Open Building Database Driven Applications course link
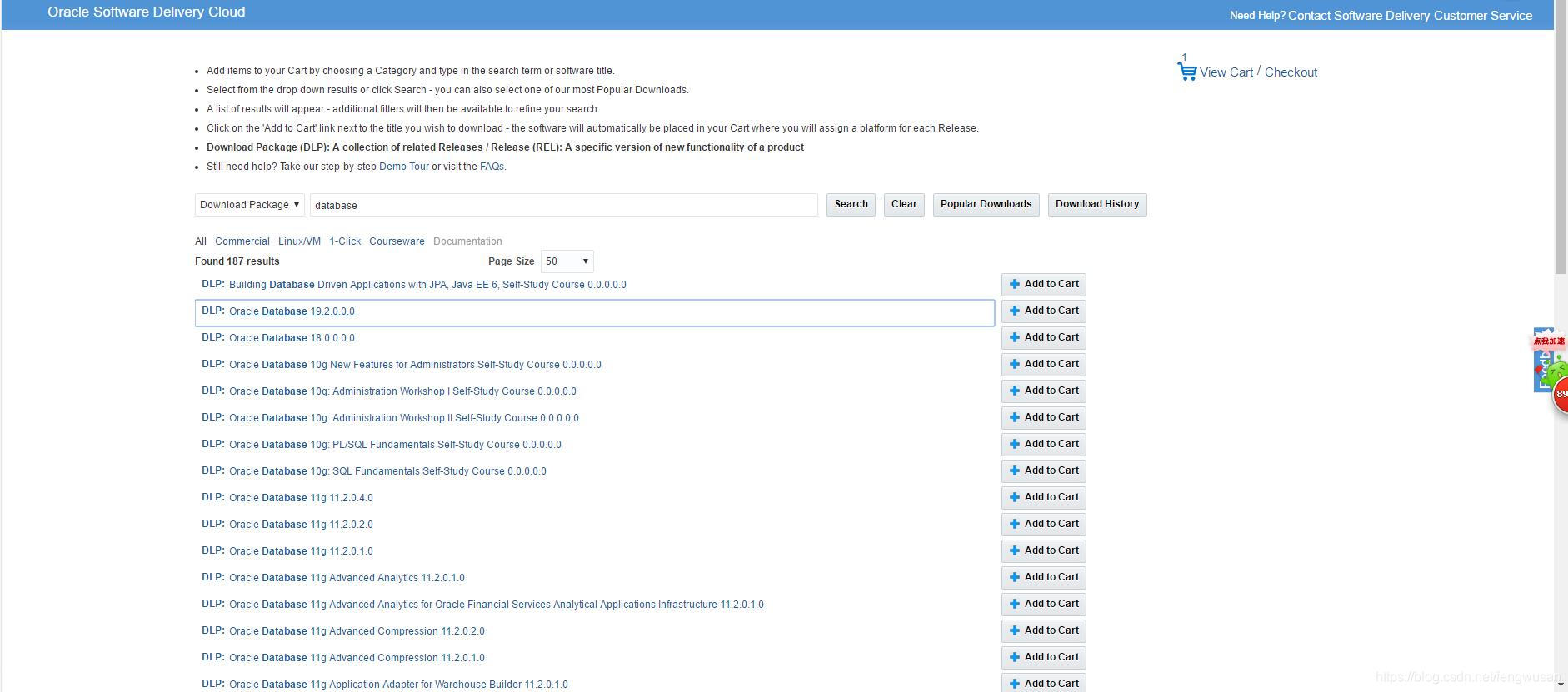 click(x=427, y=285)
